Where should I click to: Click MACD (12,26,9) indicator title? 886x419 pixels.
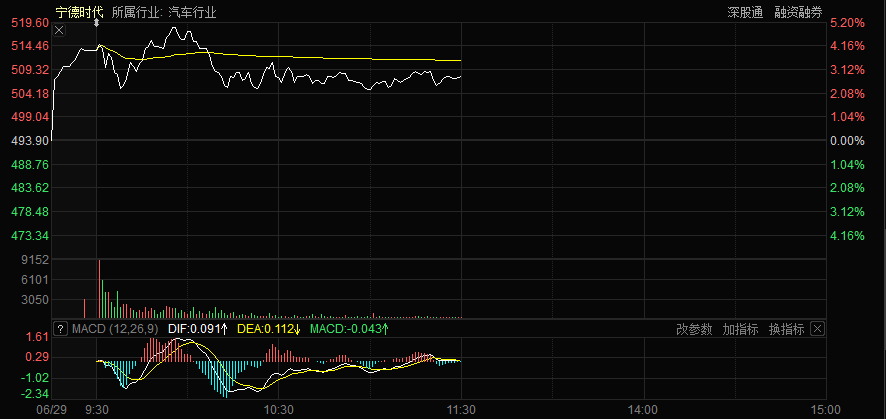[x=116, y=329]
